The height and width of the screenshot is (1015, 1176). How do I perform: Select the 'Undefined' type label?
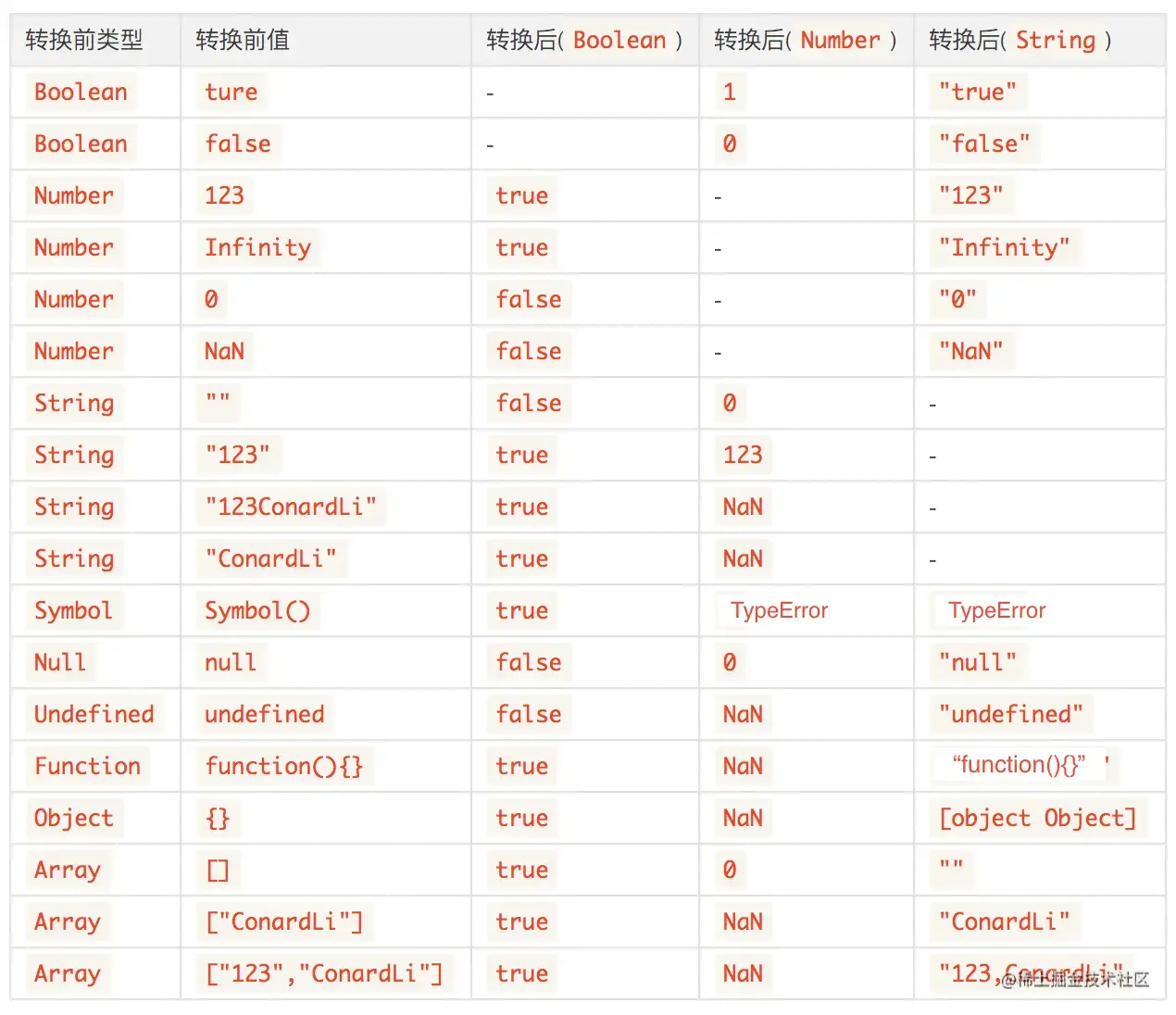point(94,714)
